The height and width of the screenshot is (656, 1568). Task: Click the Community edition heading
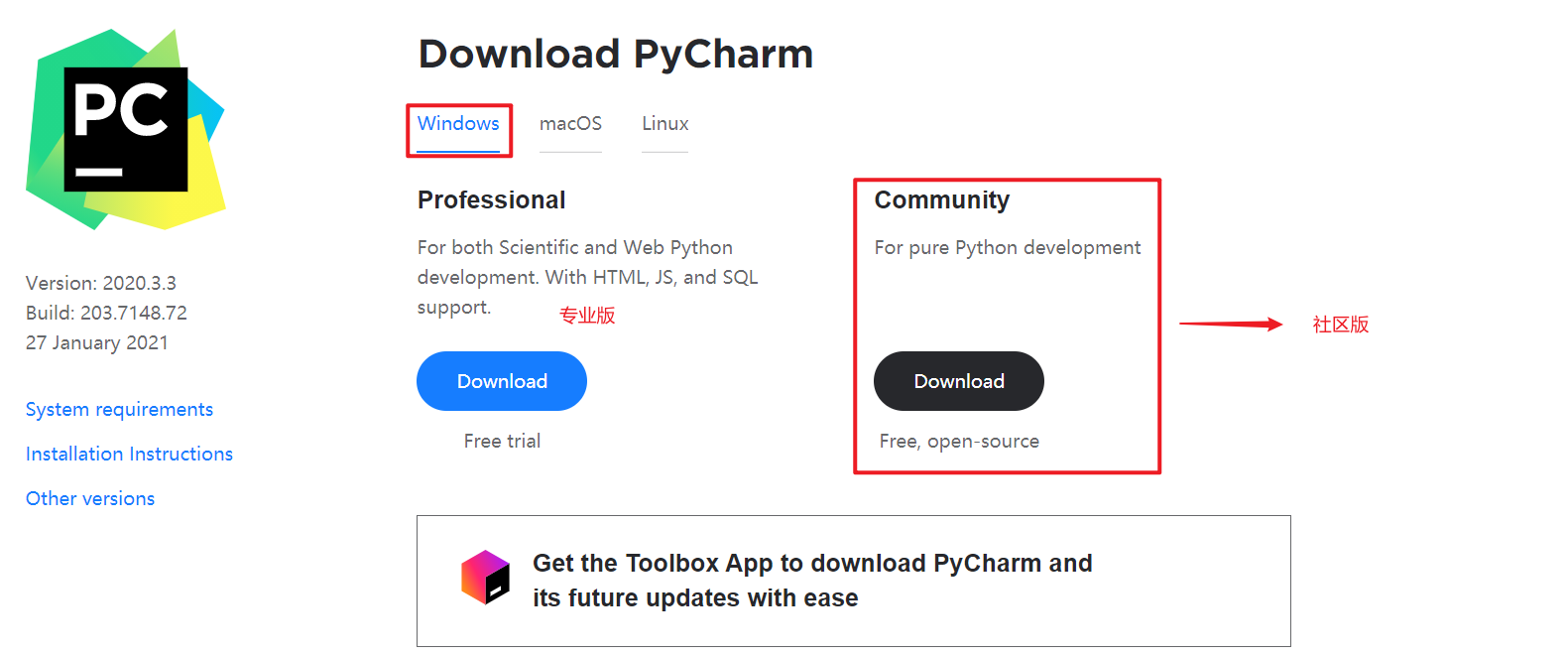click(941, 199)
